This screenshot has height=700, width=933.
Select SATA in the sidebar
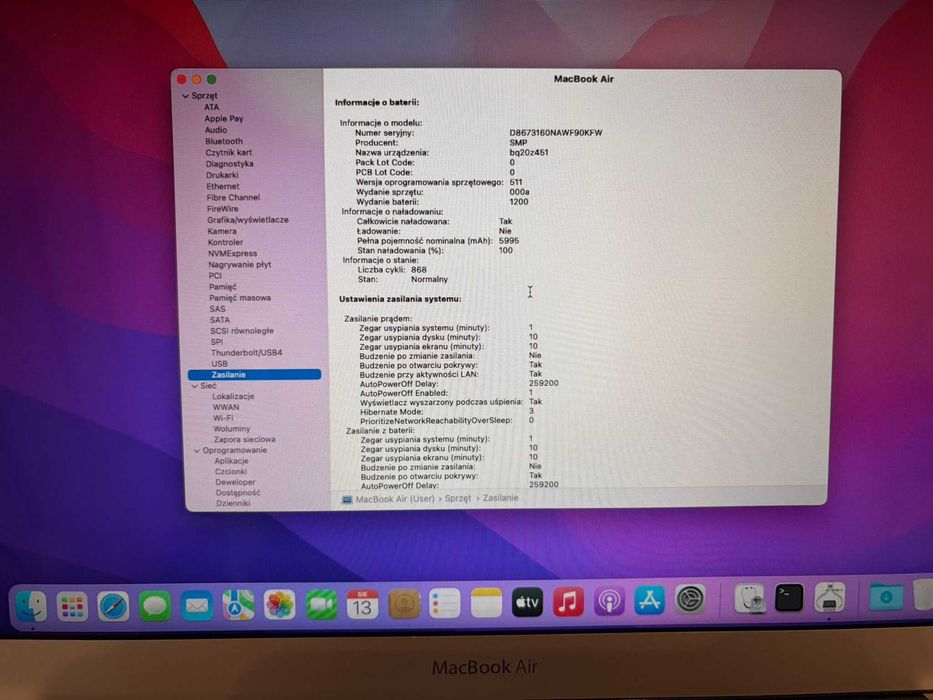(x=220, y=320)
